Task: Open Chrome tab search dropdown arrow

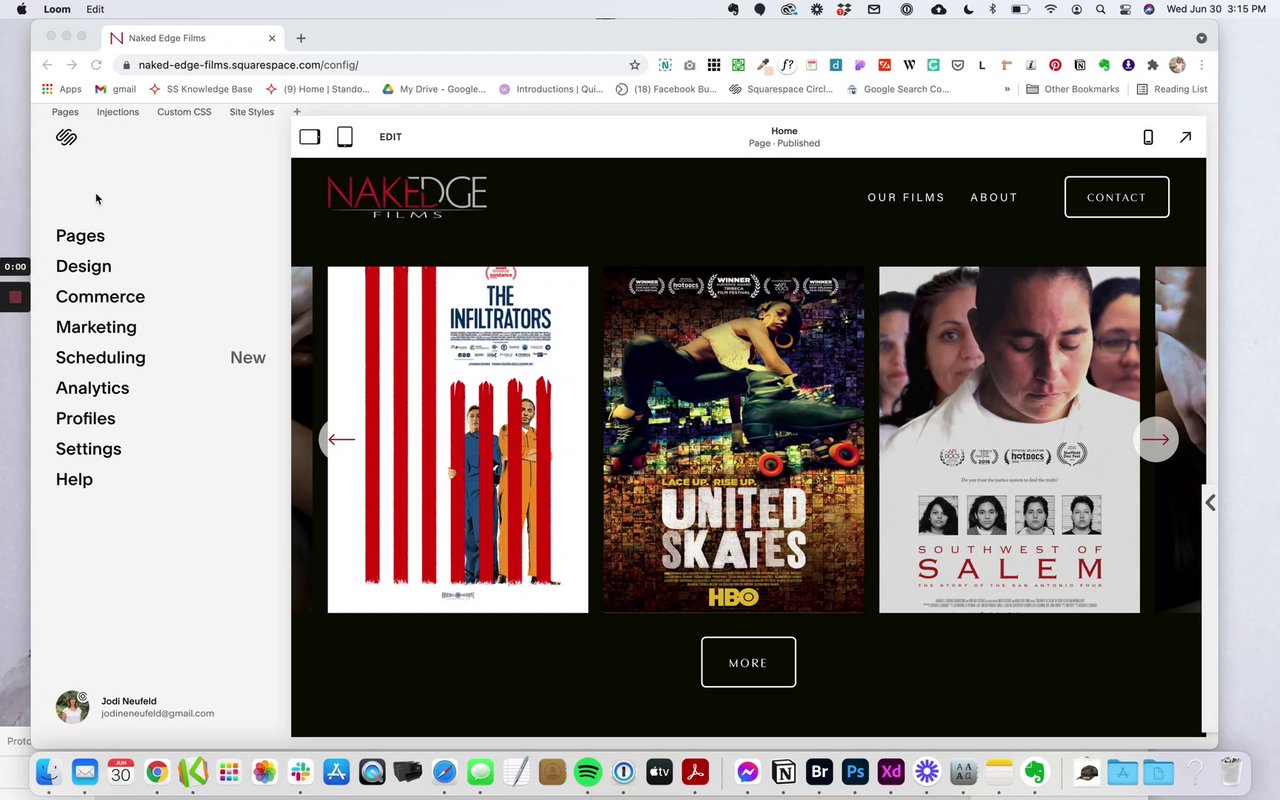Action: [1201, 38]
